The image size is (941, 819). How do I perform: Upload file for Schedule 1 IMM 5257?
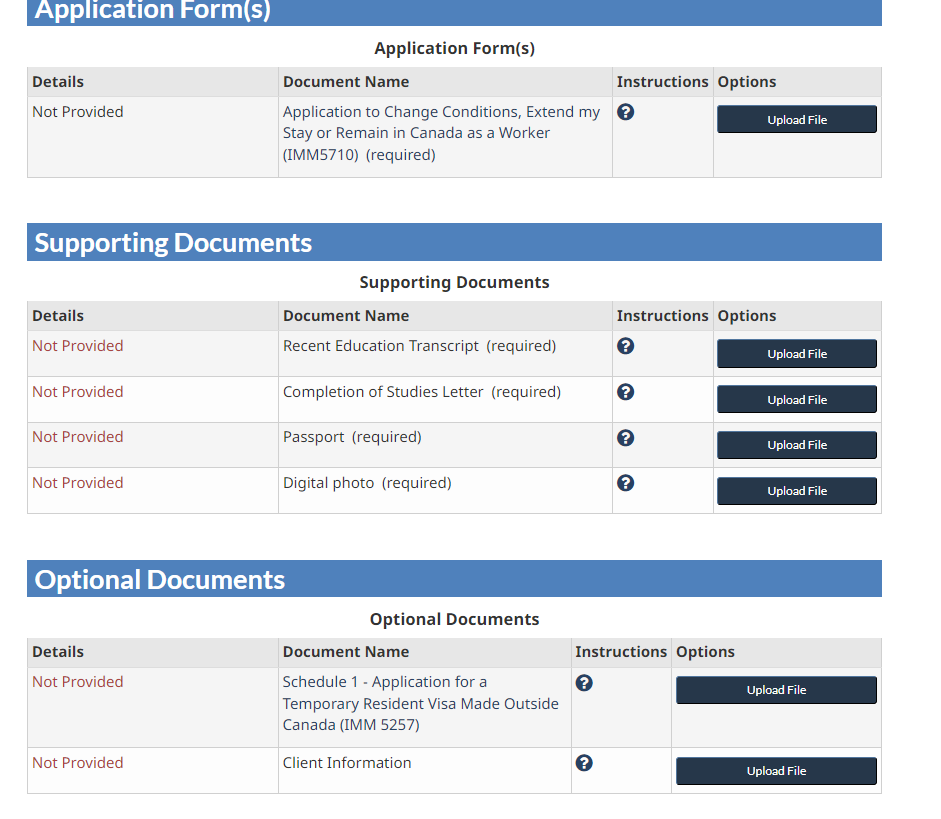coord(776,690)
